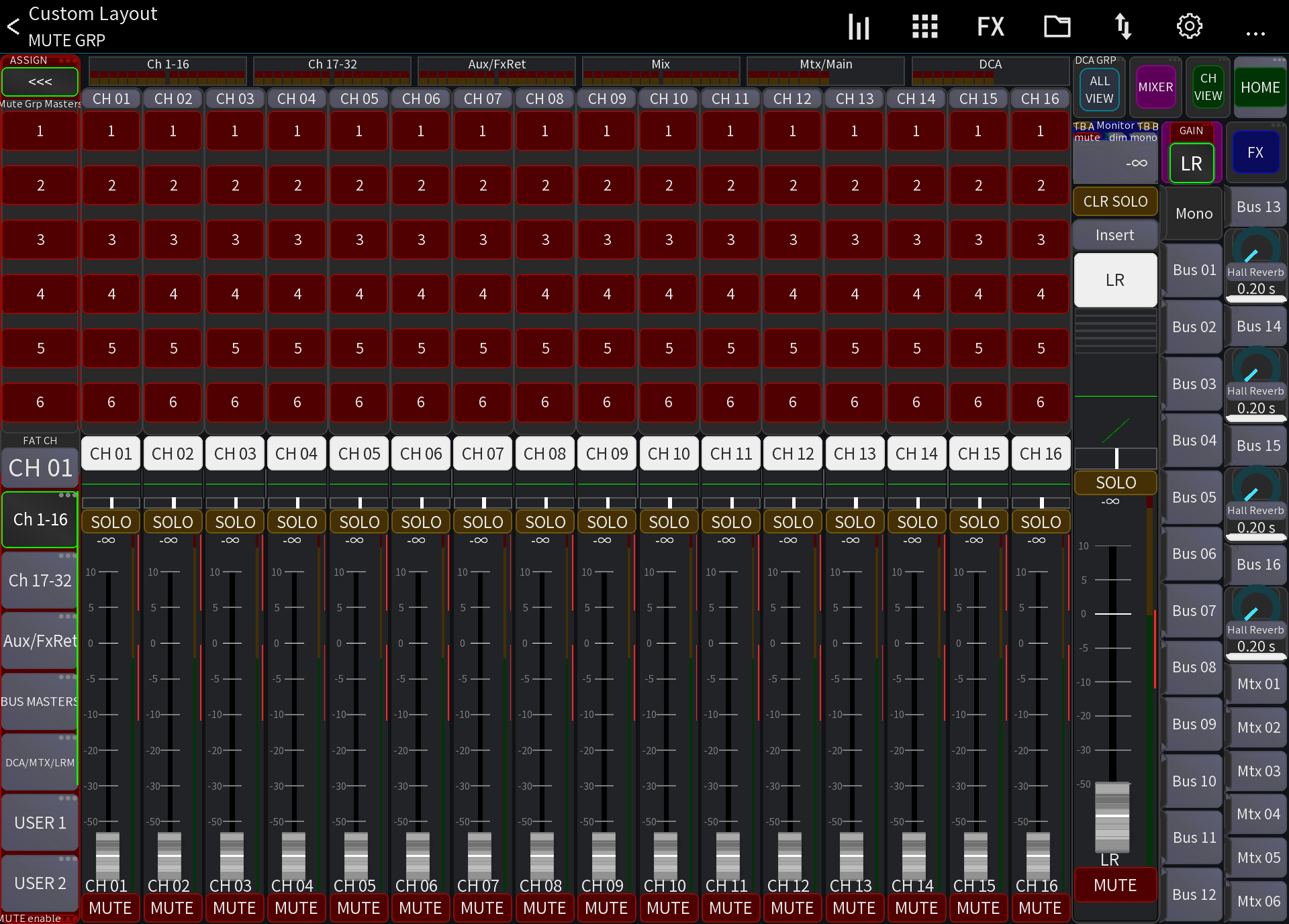Click the up-down routing arrows icon
Screen dimensions: 1289x924
[x=1123, y=27]
